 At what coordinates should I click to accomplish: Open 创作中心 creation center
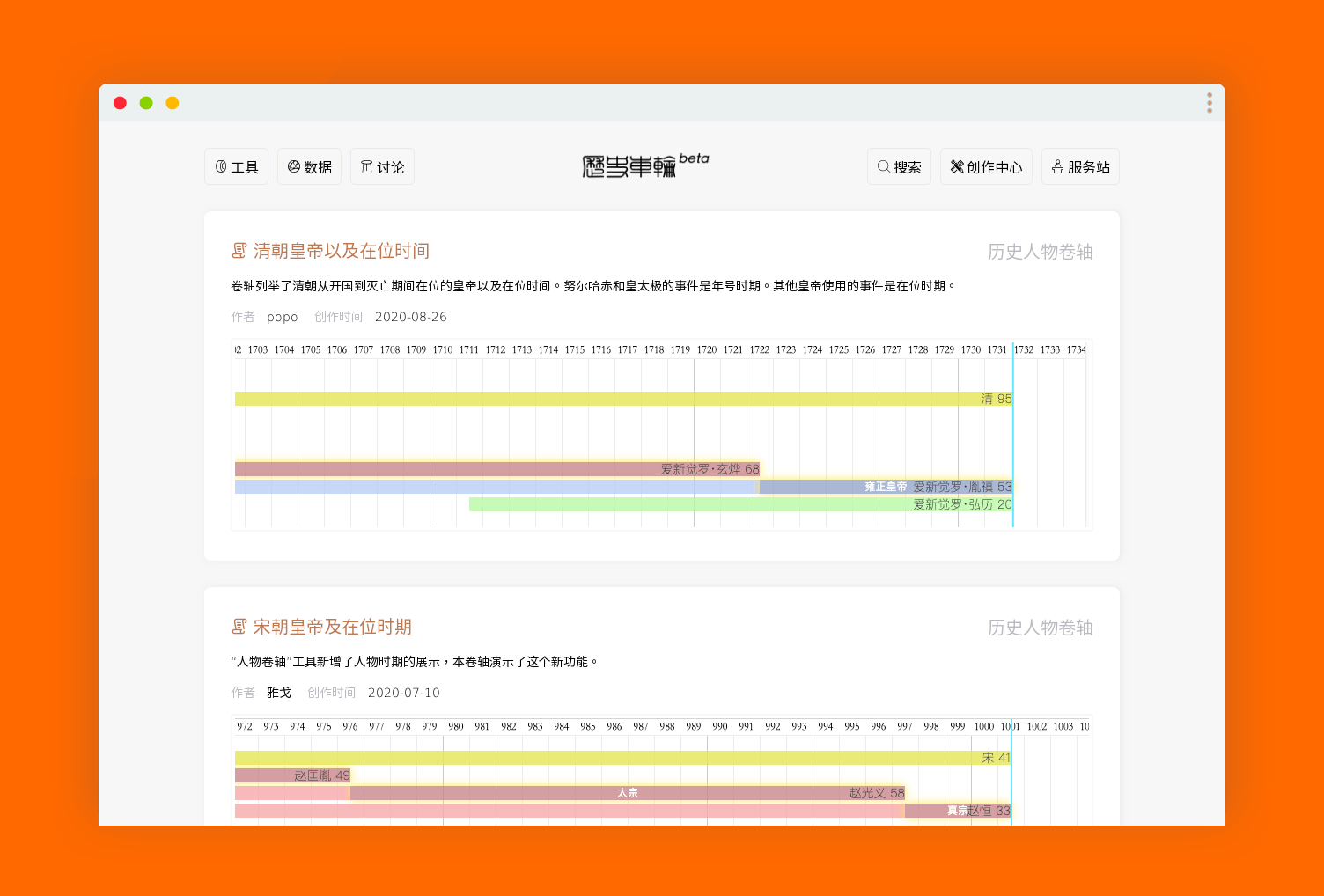tap(986, 166)
